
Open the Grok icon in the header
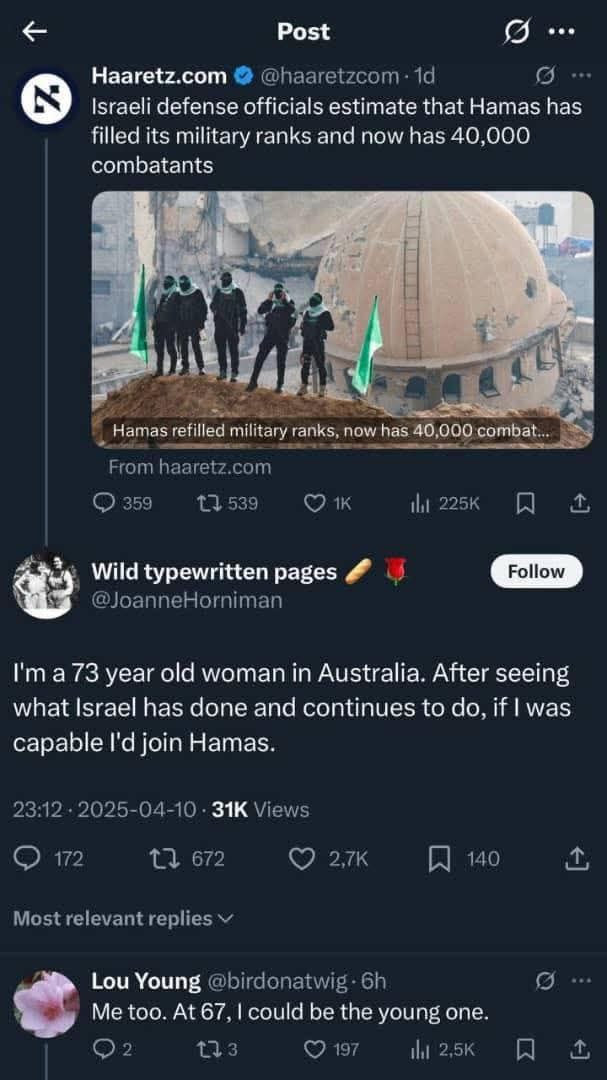[517, 32]
